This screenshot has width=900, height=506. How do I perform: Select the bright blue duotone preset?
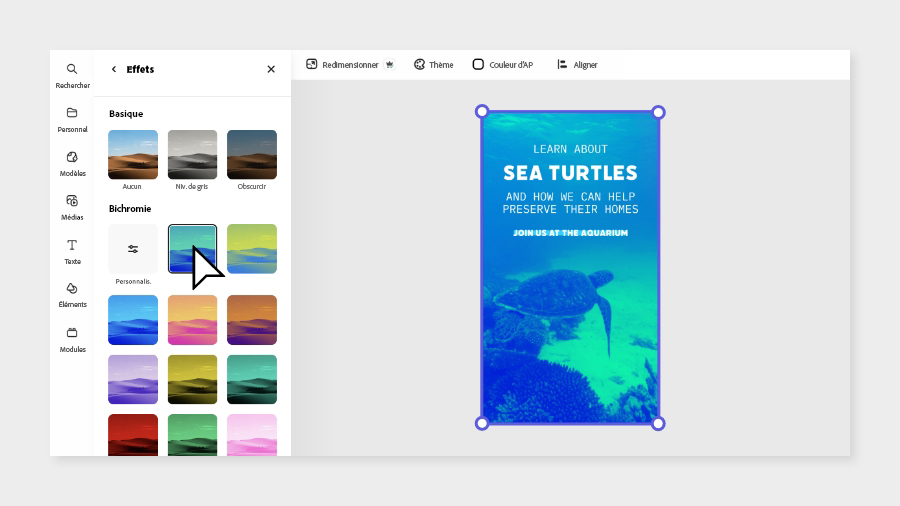[133, 320]
